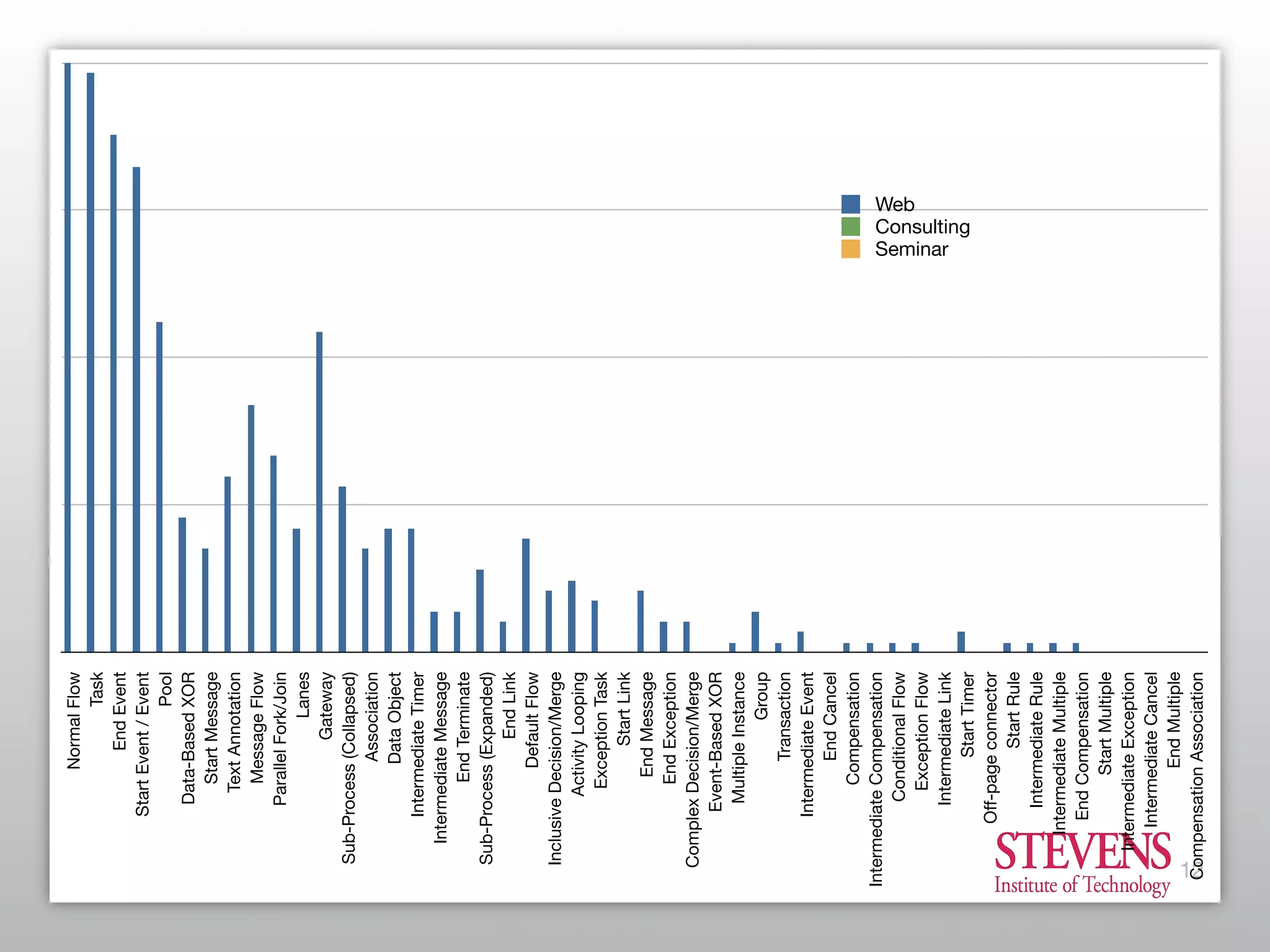Screen dimensions: 1270x952
Task: Click the Message Flow bar
Action: (x=251, y=528)
